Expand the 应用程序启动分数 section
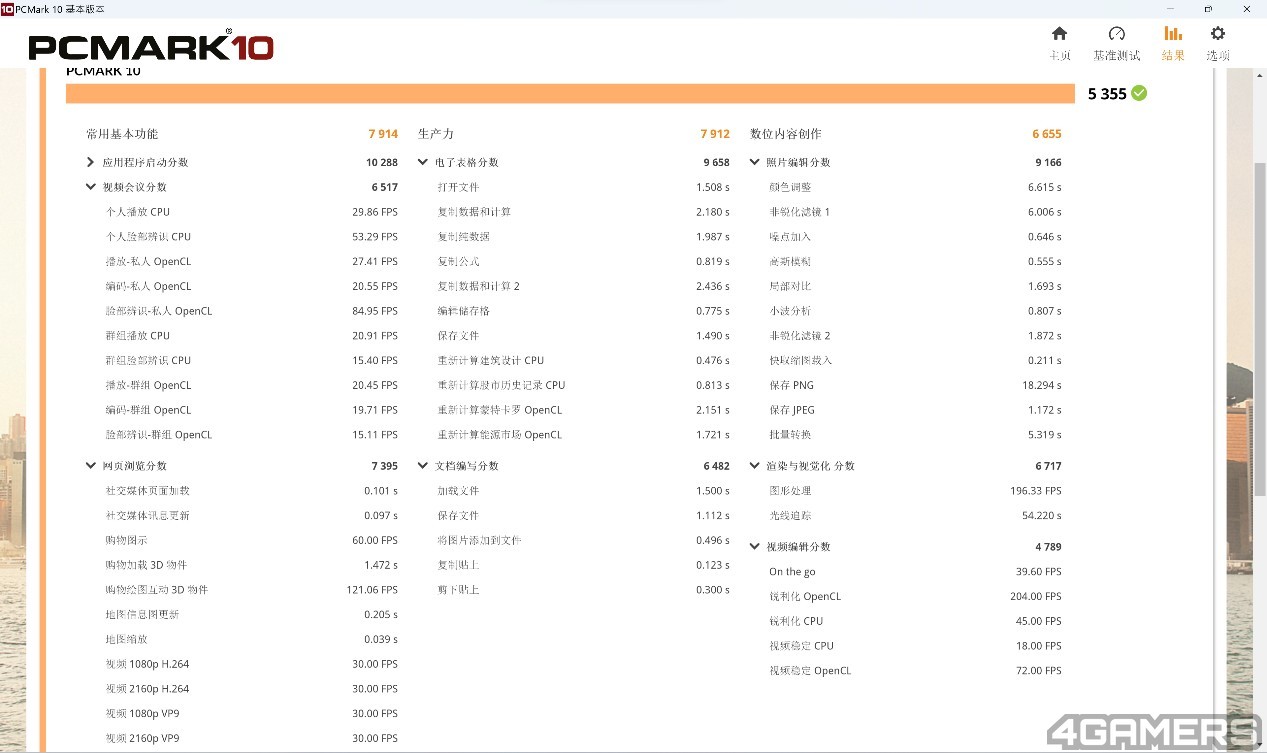1267x753 pixels. [x=91, y=162]
